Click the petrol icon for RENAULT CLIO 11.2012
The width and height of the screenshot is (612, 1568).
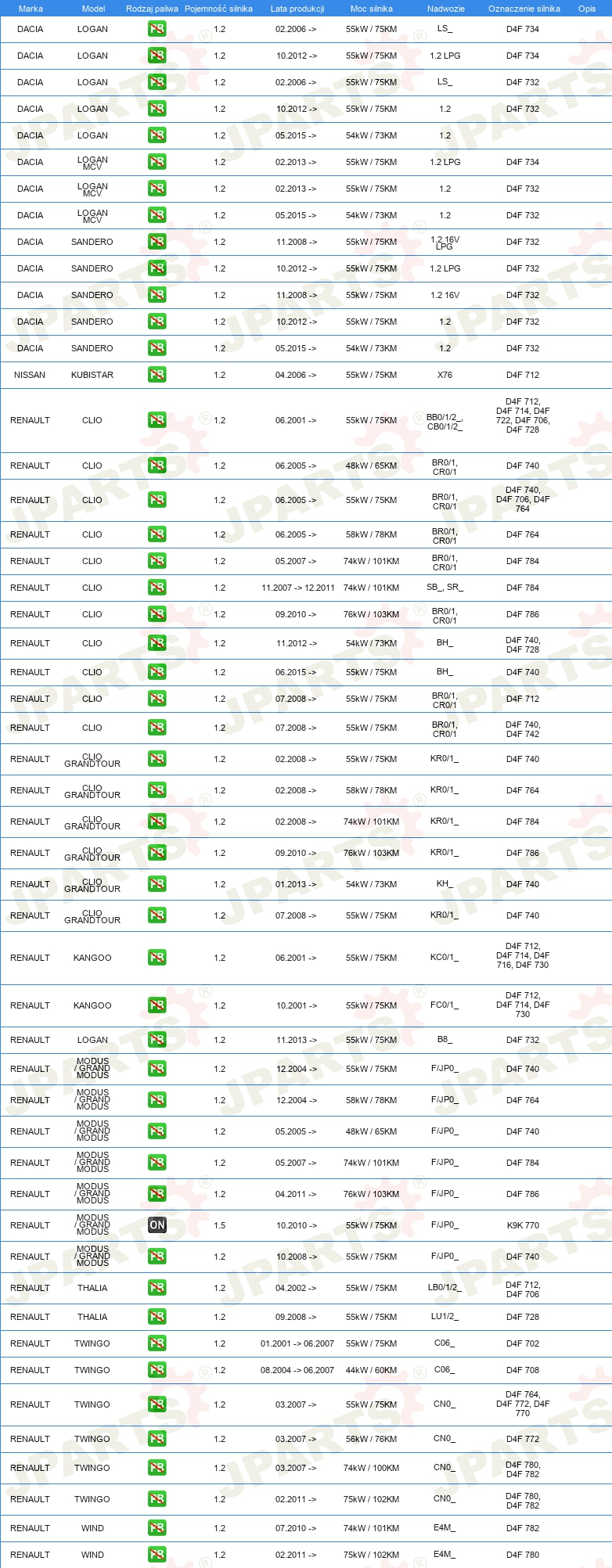click(x=157, y=643)
